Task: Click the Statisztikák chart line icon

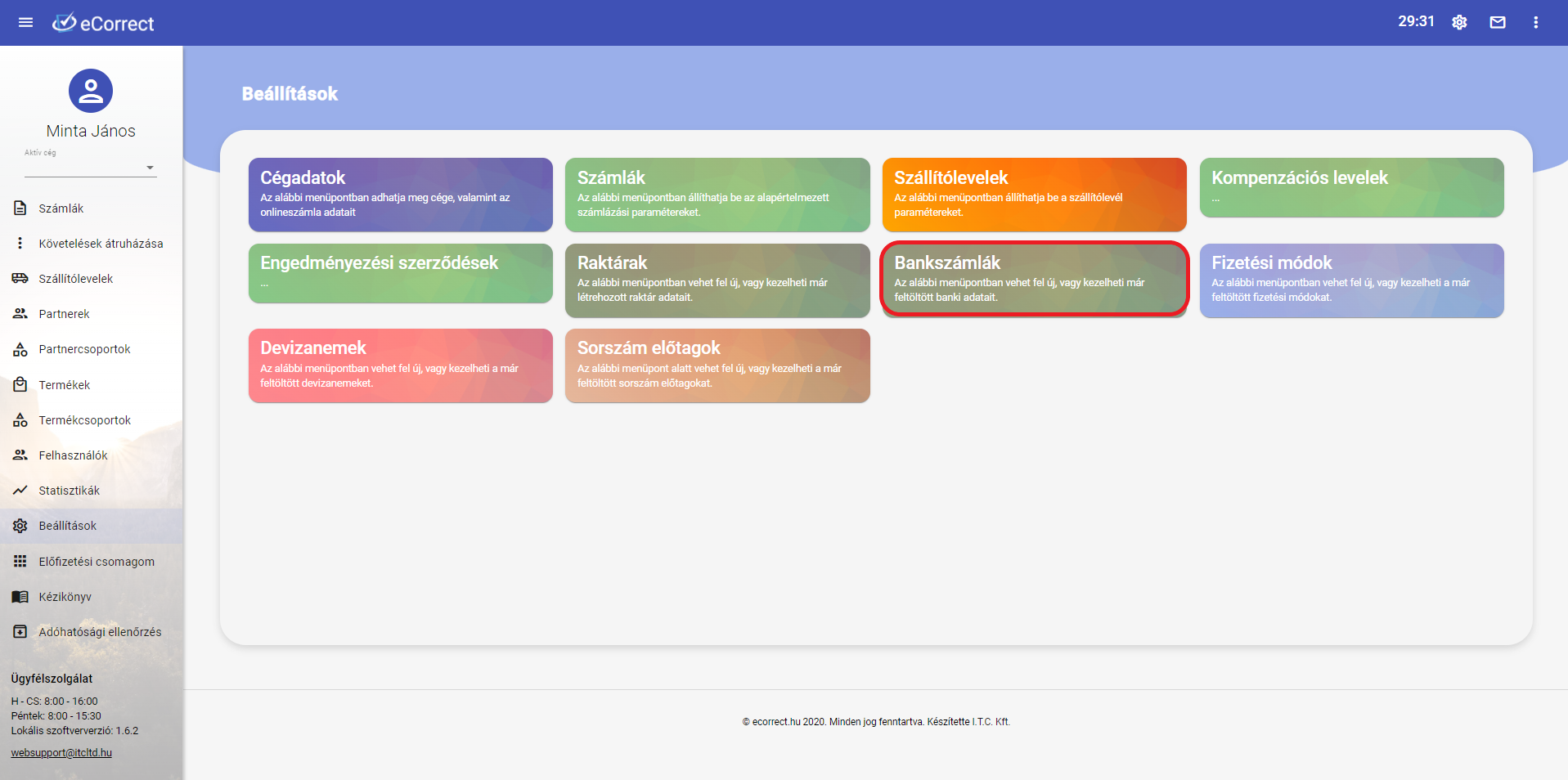Action: [20, 491]
